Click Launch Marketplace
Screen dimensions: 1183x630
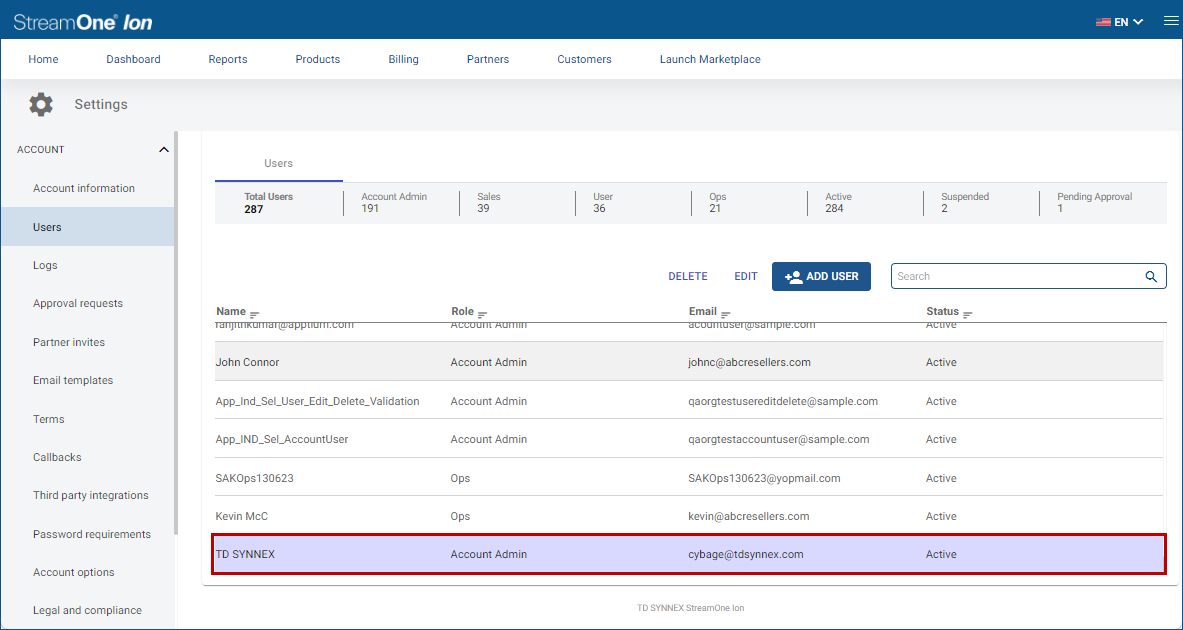[710, 59]
